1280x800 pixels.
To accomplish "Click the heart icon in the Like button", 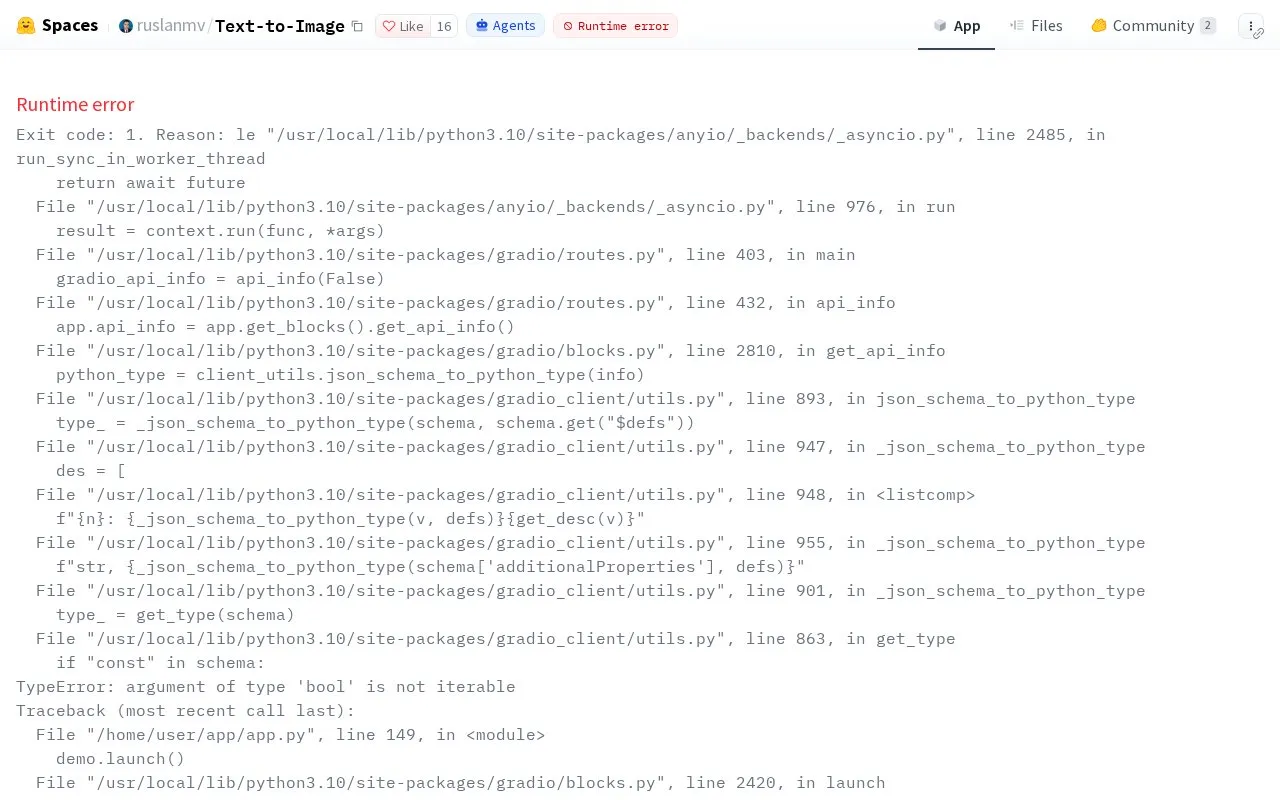I will click(389, 26).
